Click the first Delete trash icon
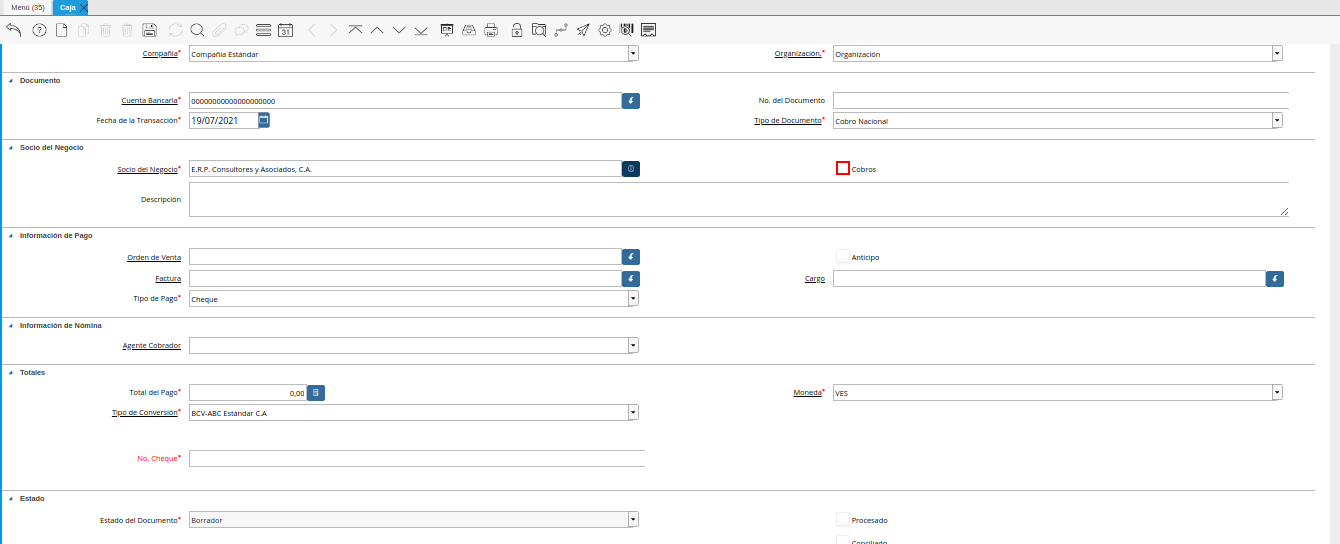The width and height of the screenshot is (1340, 544). click(105, 30)
